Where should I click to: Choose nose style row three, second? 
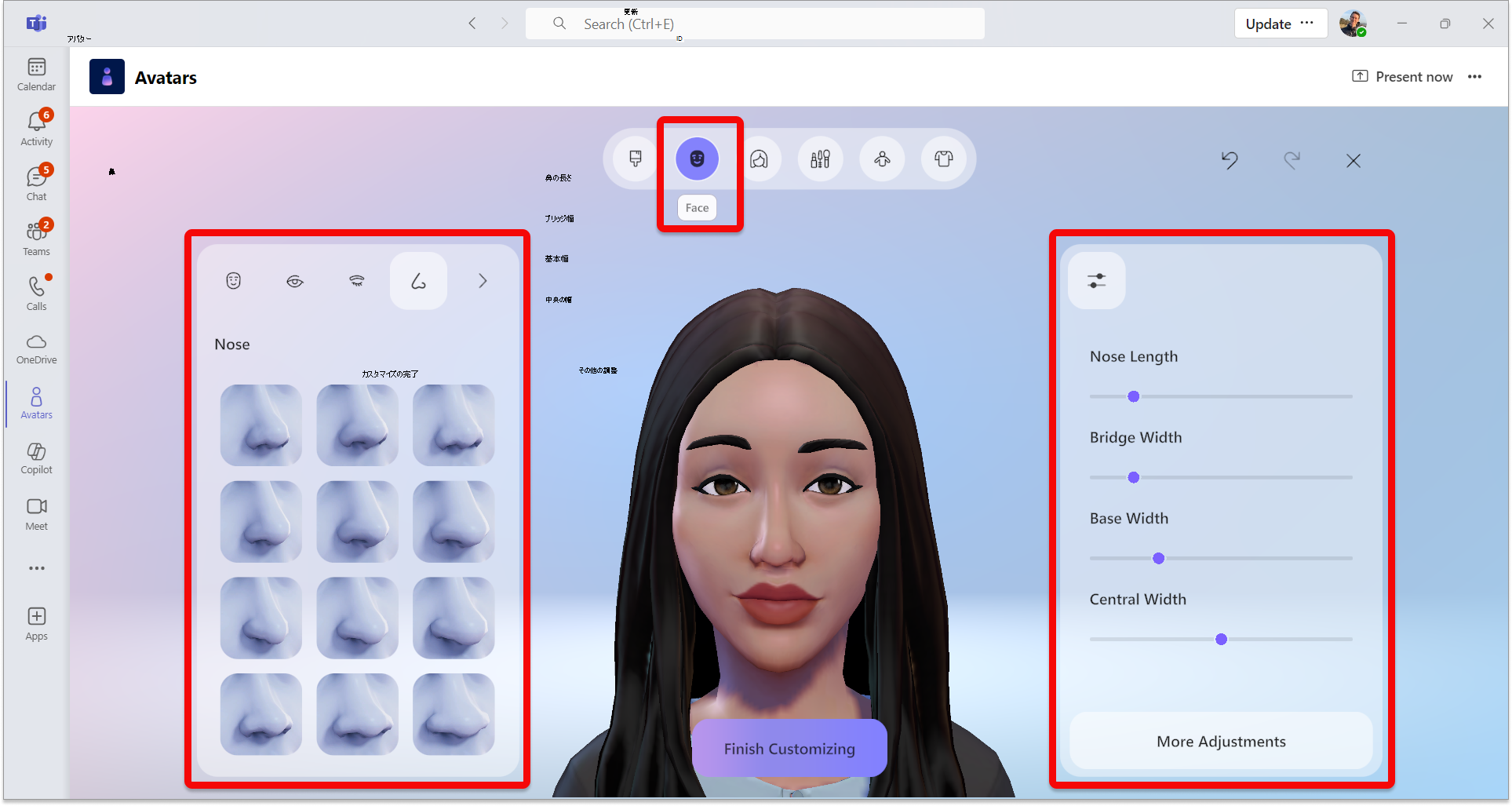(x=358, y=618)
